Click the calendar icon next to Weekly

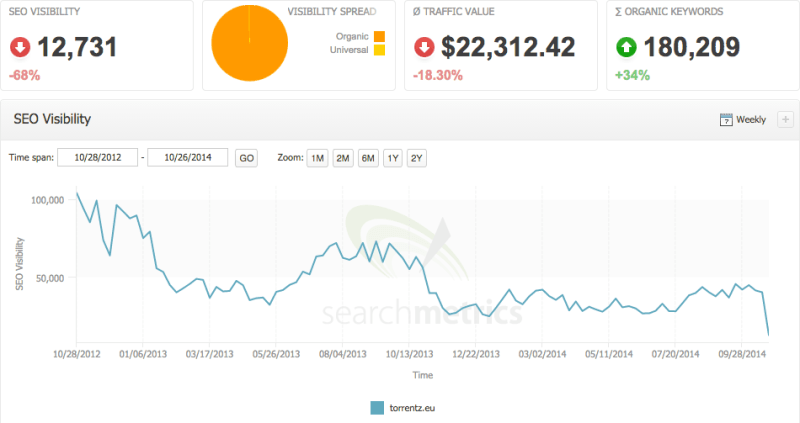726,120
